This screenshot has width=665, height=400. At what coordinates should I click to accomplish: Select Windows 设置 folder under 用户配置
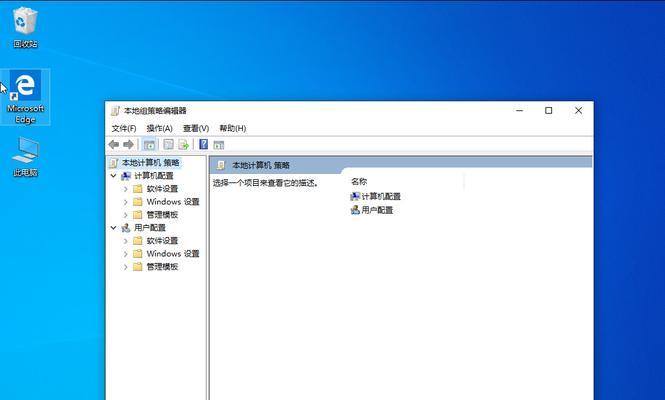pyautogui.click(x=166, y=254)
